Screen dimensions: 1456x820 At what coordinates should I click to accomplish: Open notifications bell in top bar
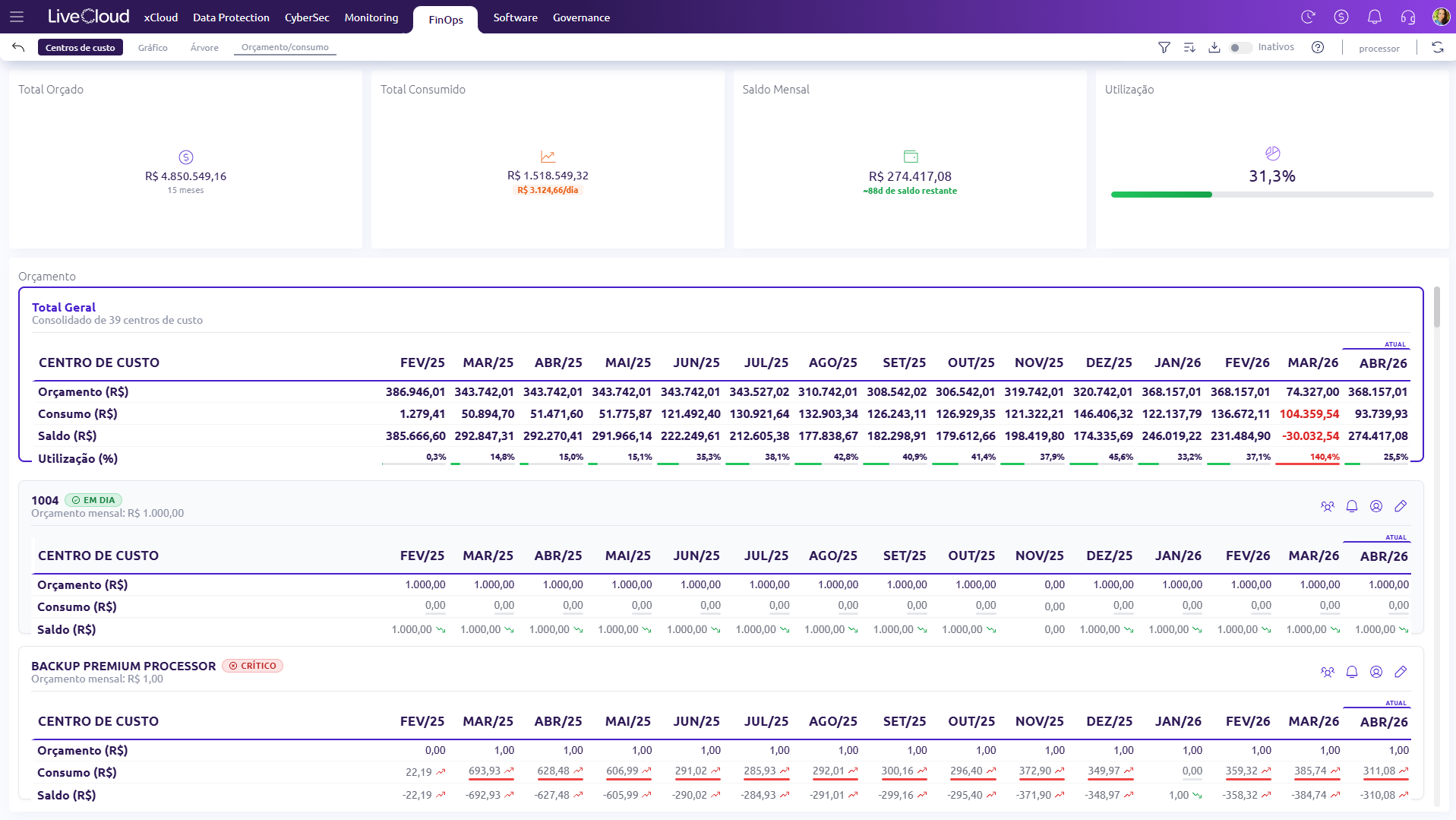(x=1375, y=17)
